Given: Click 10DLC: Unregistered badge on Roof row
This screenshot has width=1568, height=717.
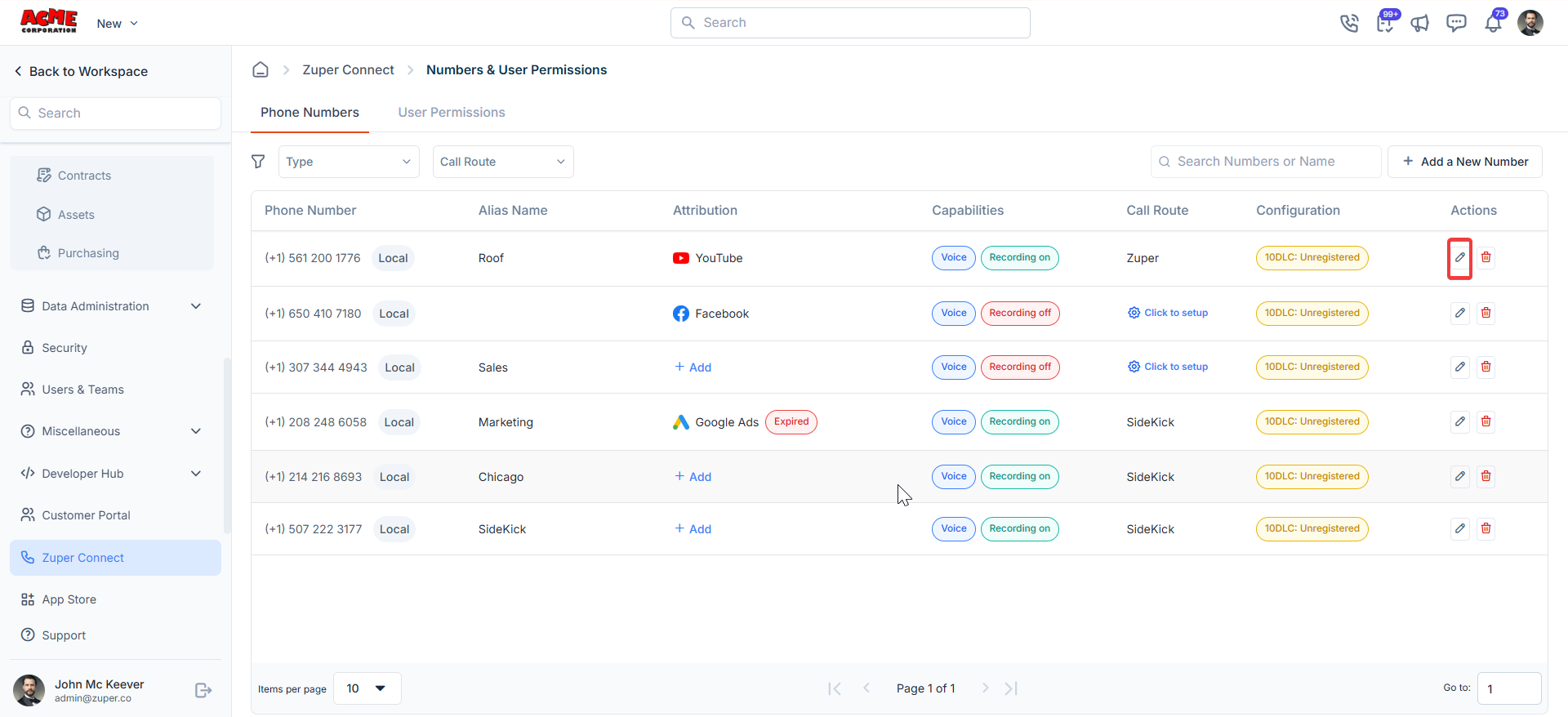Looking at the screenshot, I should tap(1312, 258).
